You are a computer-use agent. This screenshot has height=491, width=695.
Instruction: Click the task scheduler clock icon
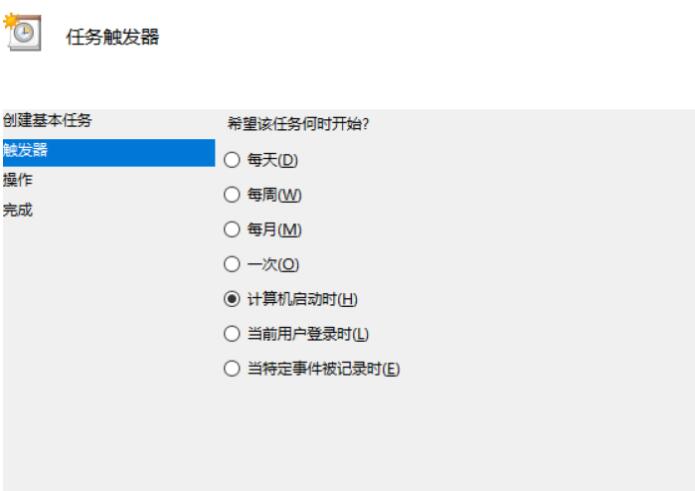(23, 32)
